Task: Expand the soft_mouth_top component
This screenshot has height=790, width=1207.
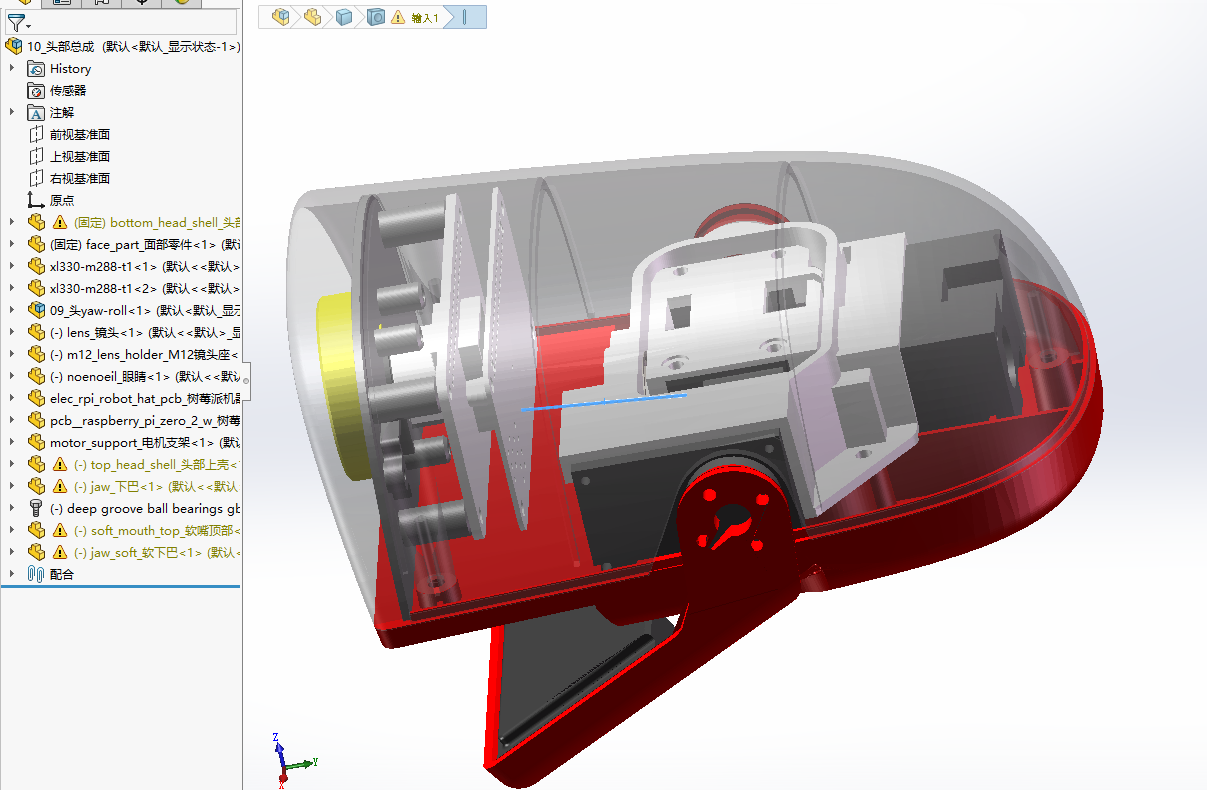Action: pos(12,530)
